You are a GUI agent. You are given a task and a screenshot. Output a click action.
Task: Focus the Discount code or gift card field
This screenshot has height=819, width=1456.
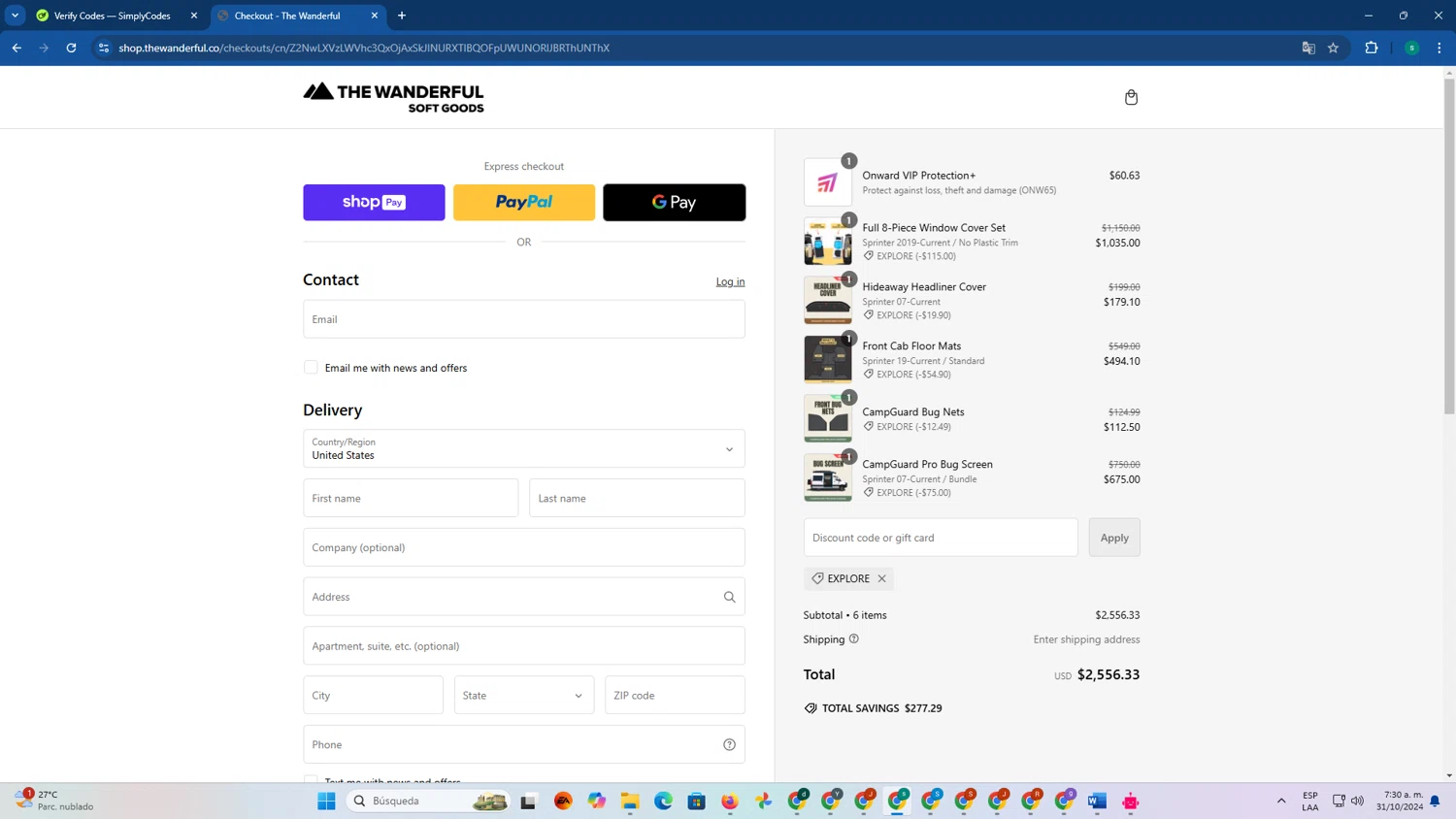point(941,538)
